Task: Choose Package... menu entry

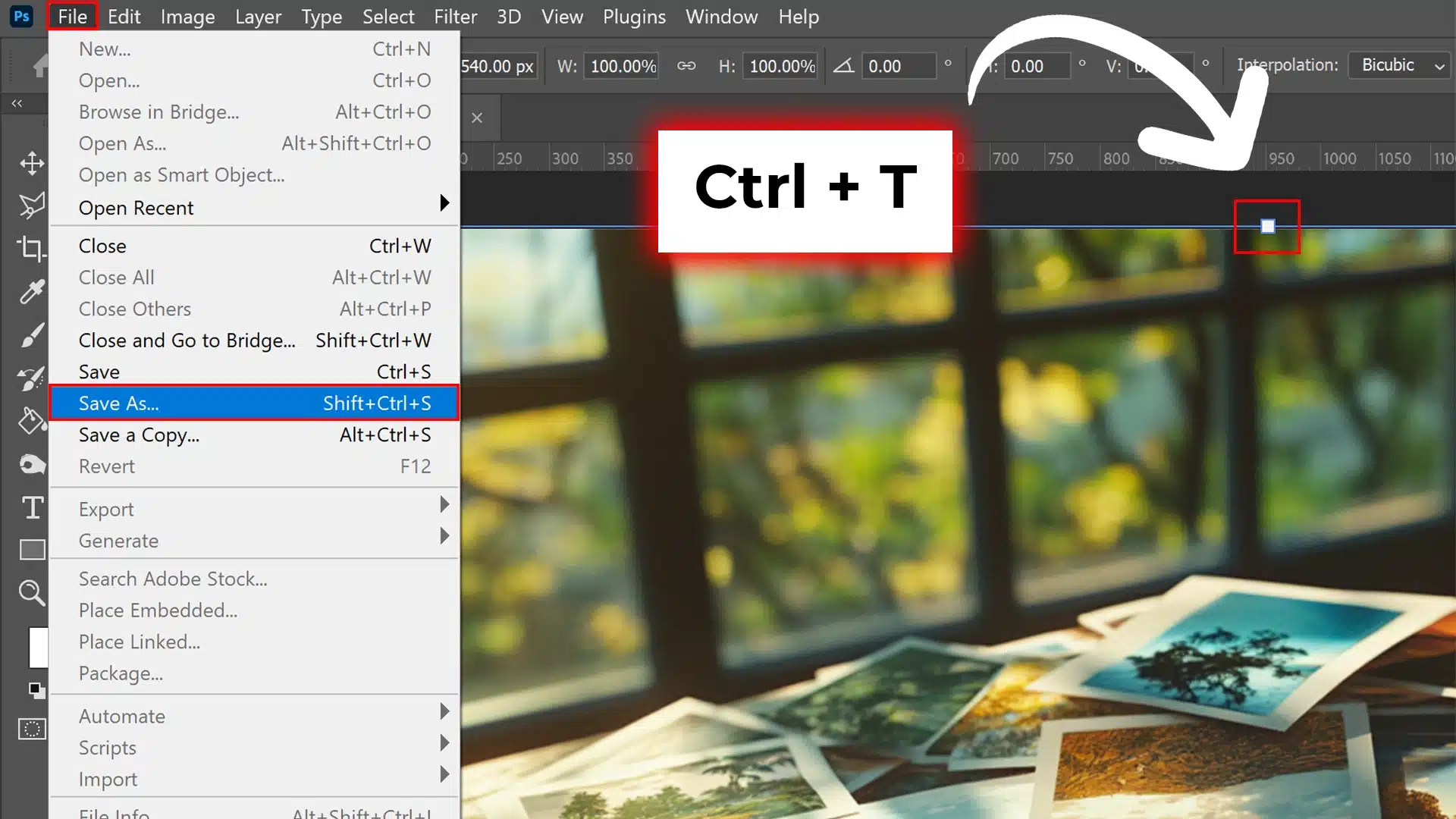Action: click(x=254, y=673)
